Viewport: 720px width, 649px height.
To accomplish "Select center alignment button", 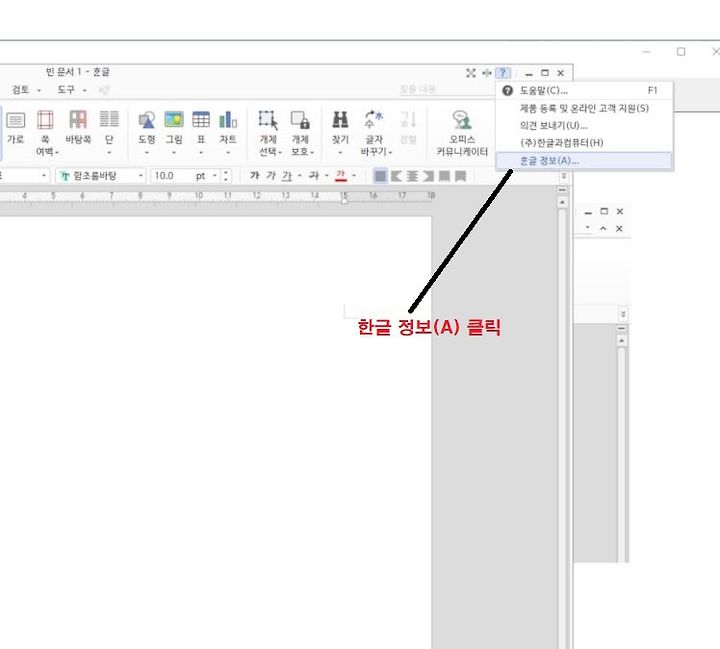I will click(x=412, y=176).
